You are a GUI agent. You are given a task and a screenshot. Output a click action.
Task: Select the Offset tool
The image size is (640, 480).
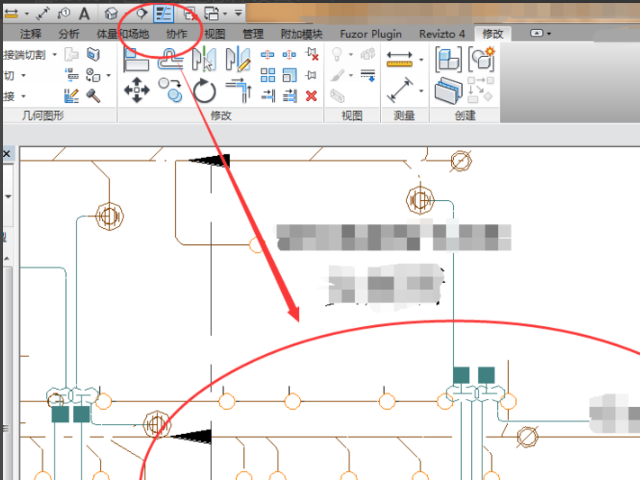[x=170, y=59]
